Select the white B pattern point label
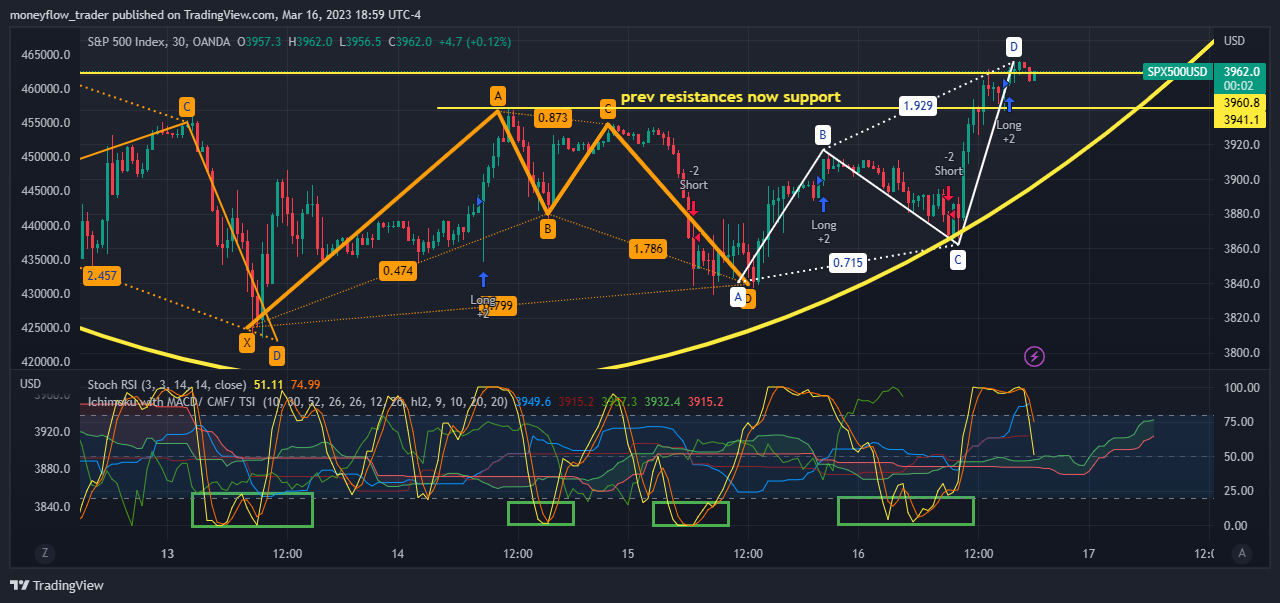 tap(823, 134)
